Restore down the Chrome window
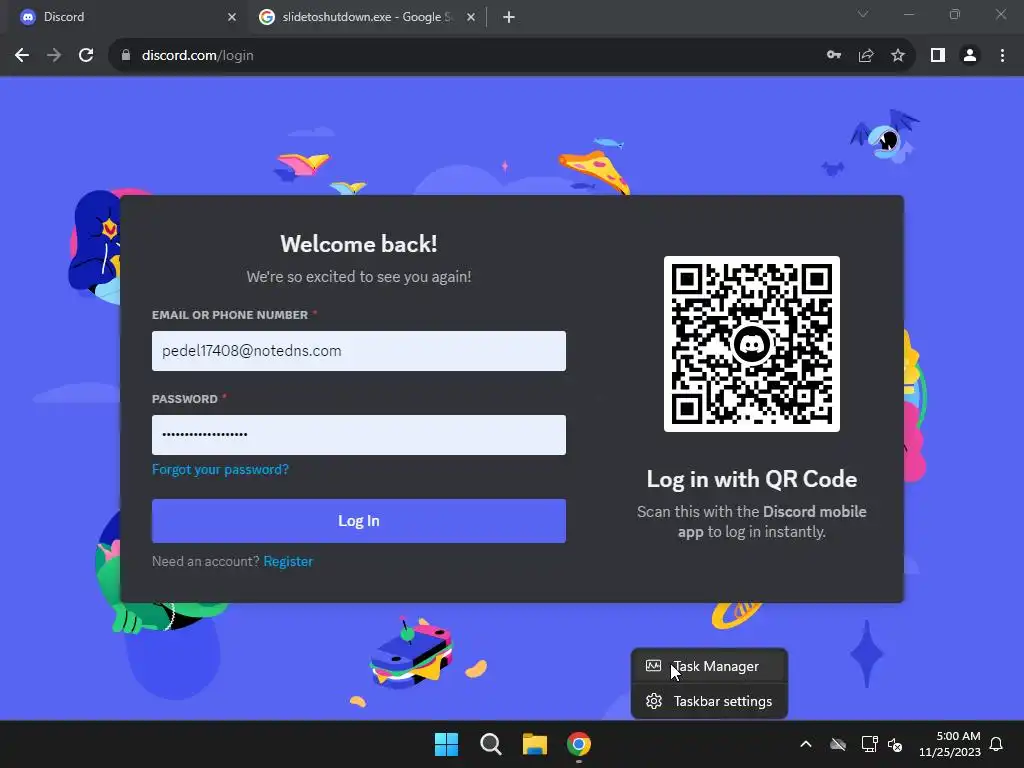Viewport: 1024px width, 768px height. click(955, 14)
